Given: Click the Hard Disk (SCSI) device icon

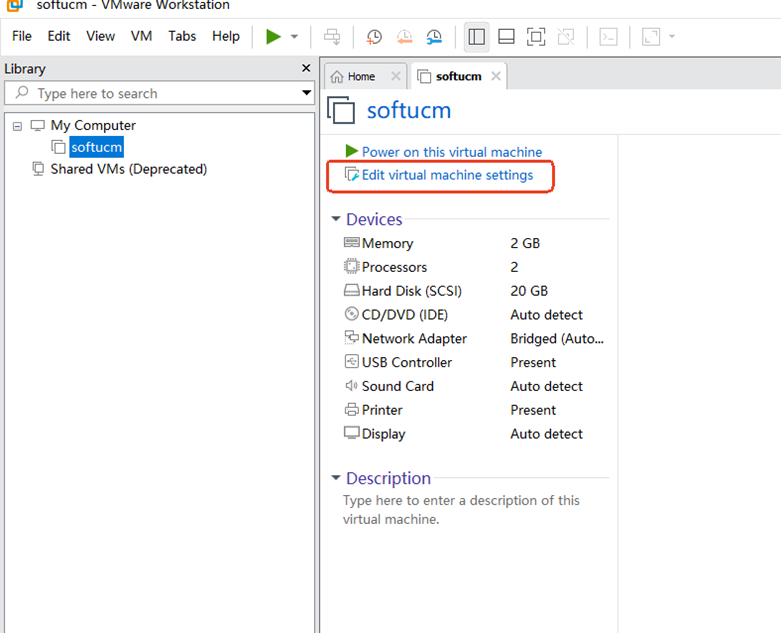Looking at the screenshot, I should (351, 290).
